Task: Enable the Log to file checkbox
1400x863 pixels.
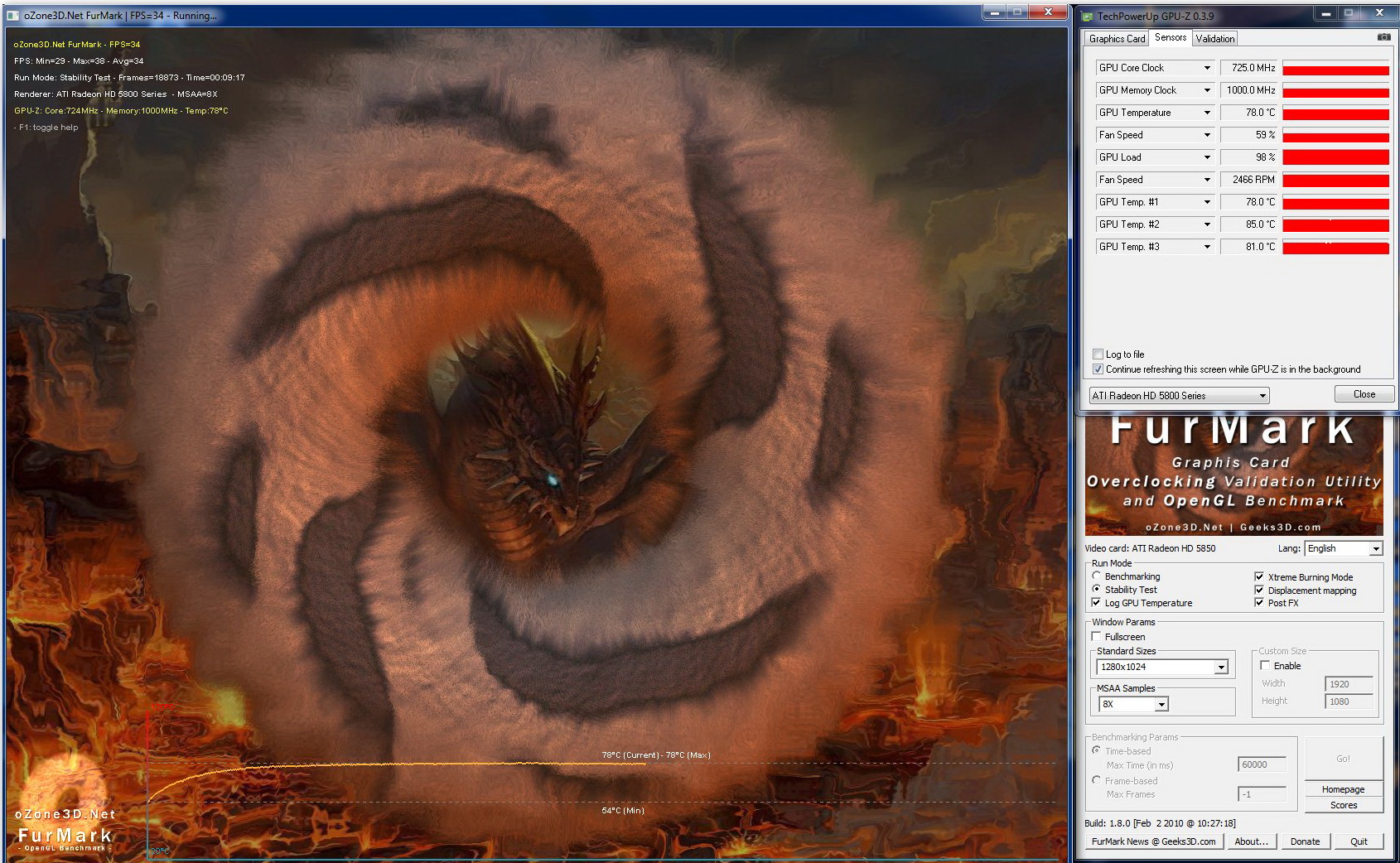Action: click(1098, 354)
